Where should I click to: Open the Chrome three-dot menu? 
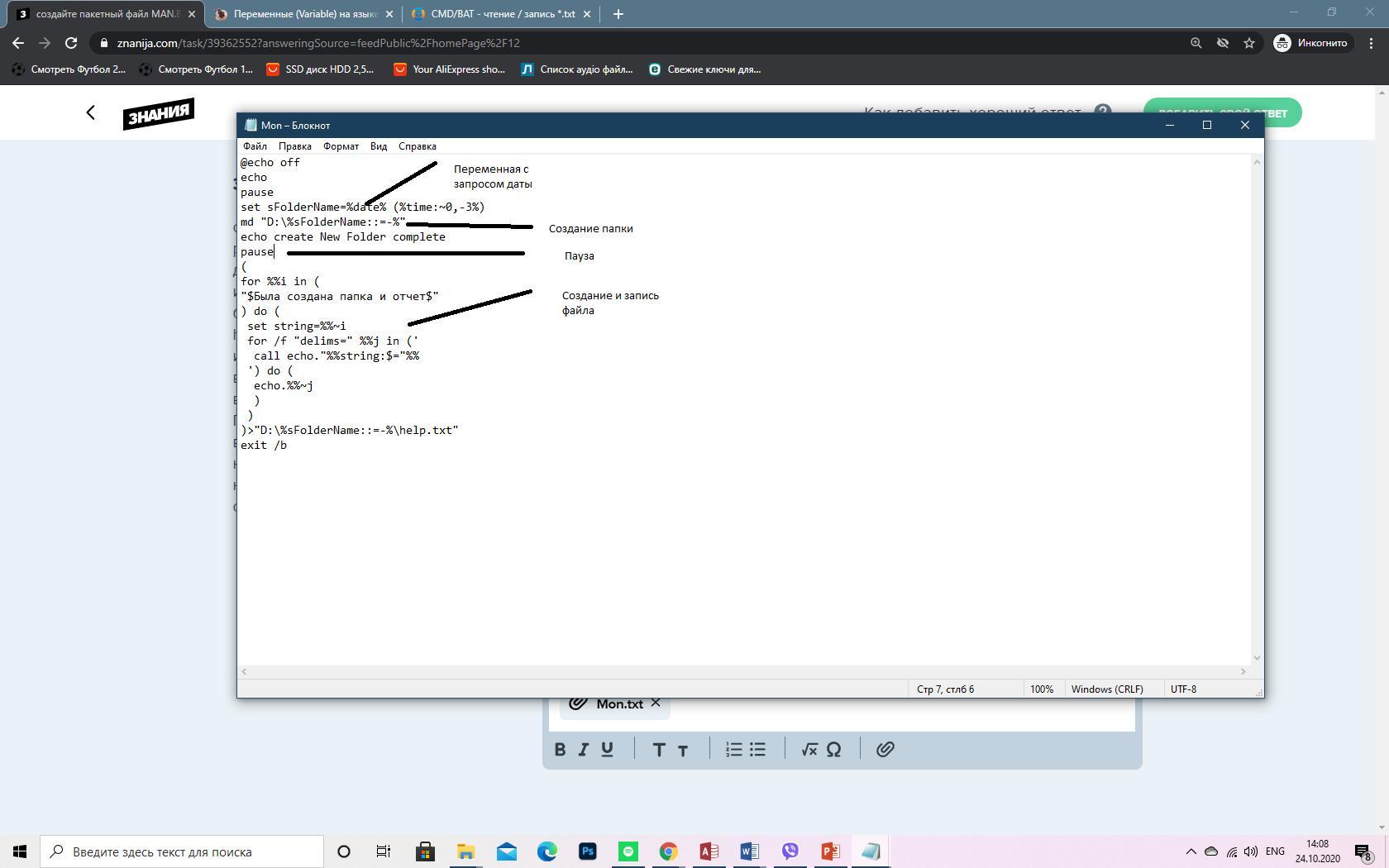coord(1372,43)
